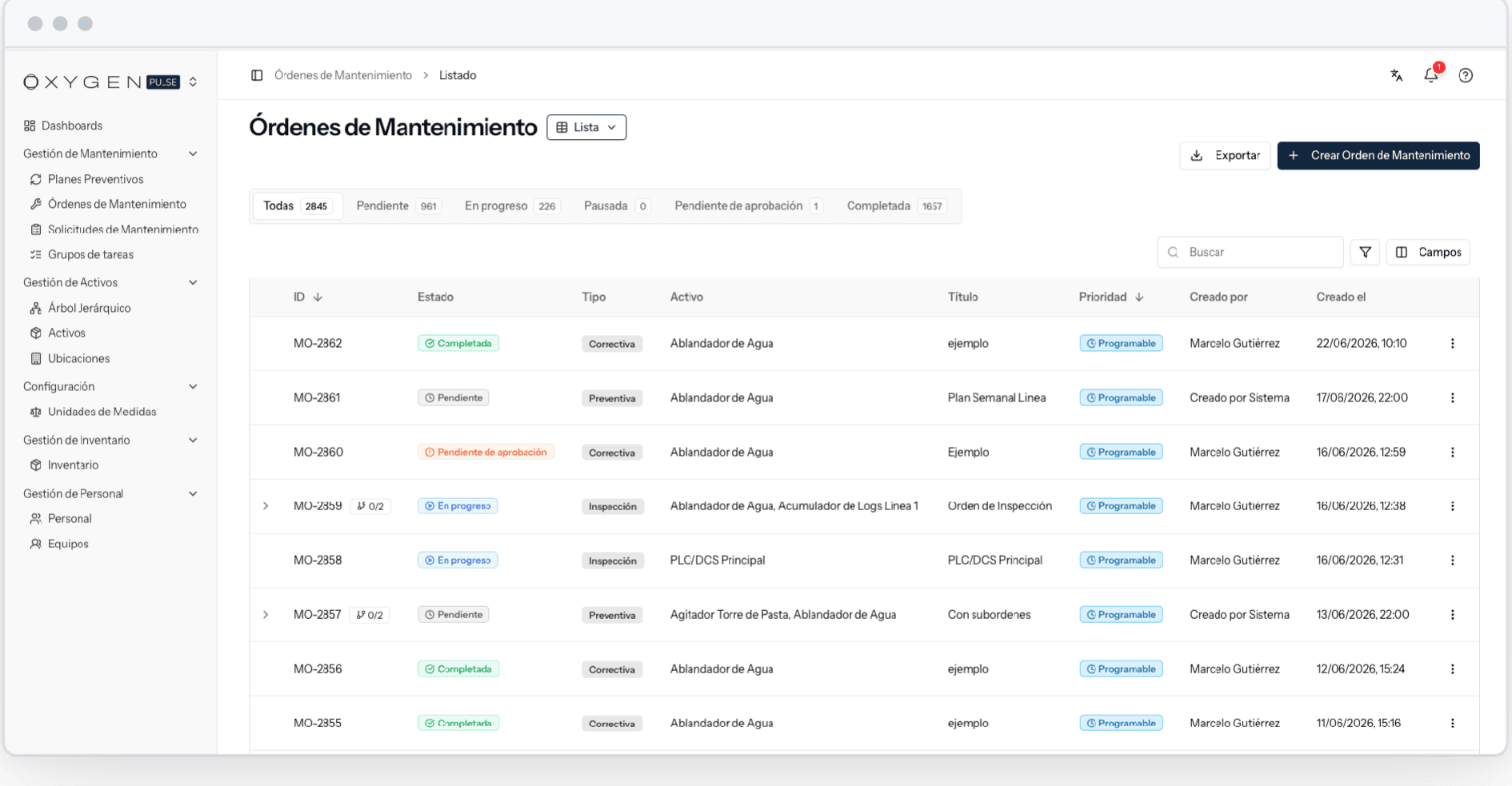Sort by Prioridad column arrow
Screen dimensions: 1512x786
pyautogui.click(x=1139, y=297)
